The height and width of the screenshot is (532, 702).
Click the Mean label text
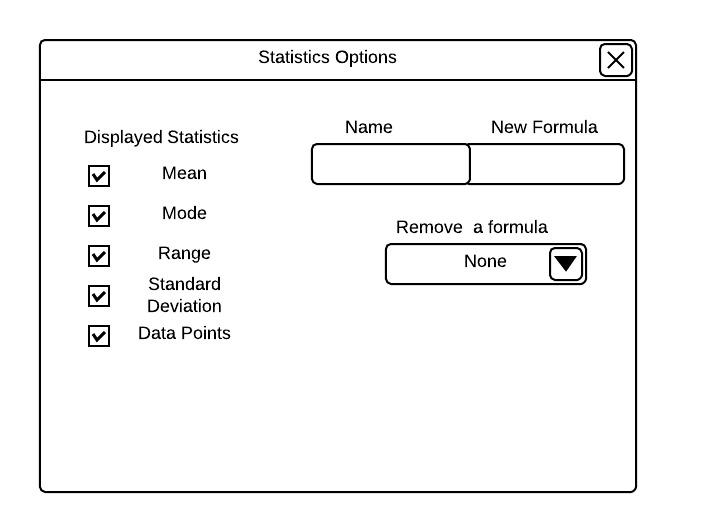click(x=184, y=173)
